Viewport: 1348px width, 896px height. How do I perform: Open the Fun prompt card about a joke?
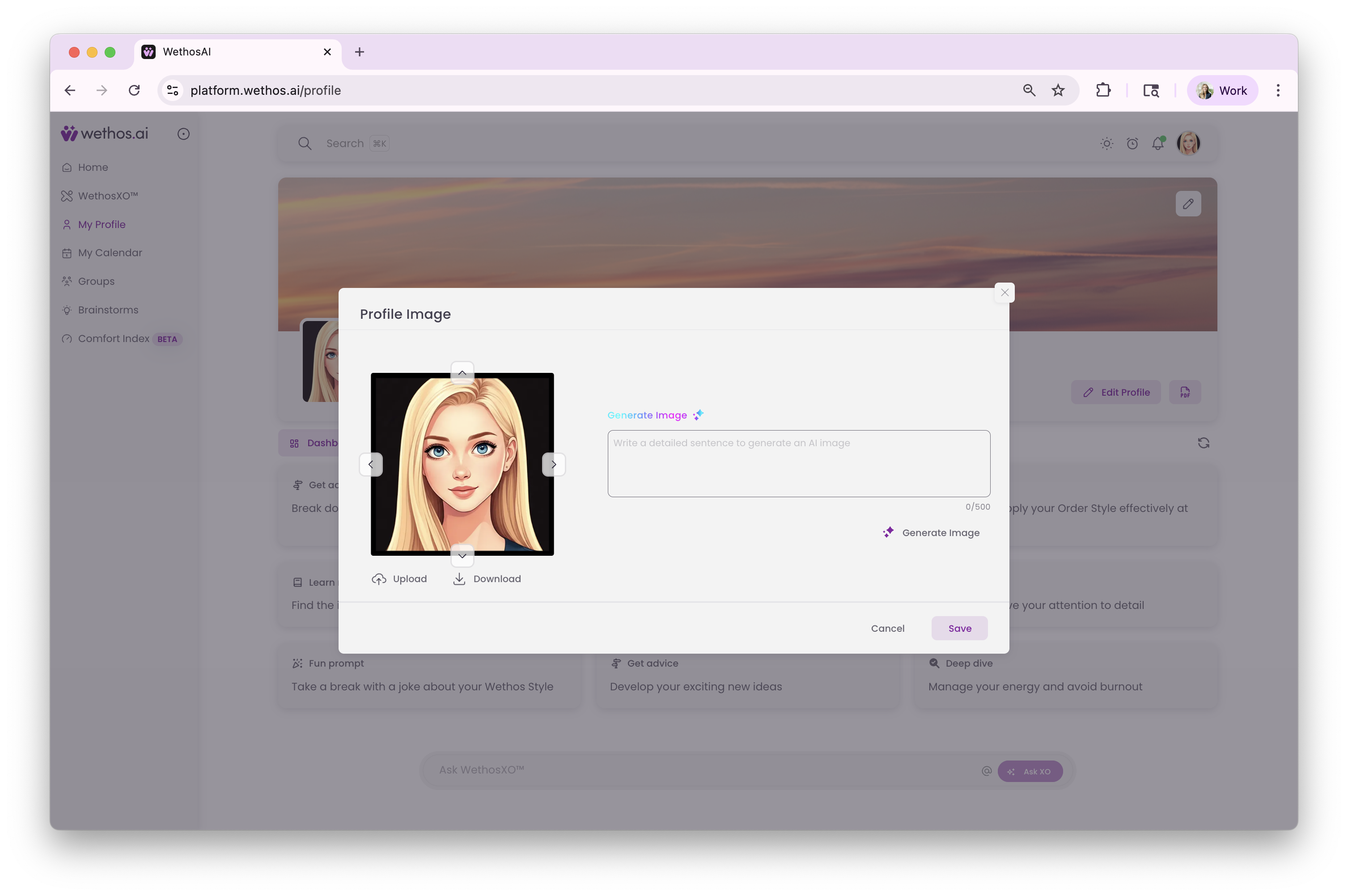[429, 676]
